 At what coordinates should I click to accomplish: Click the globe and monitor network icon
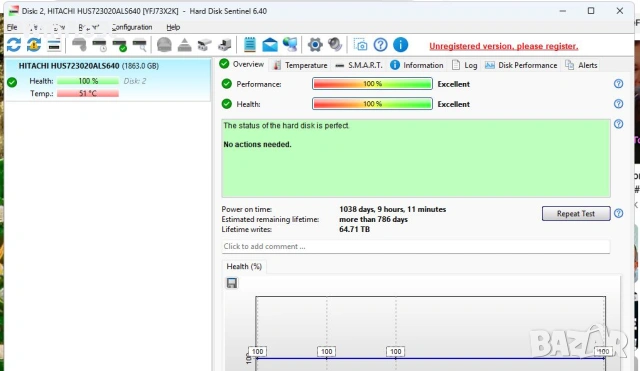point(290,44)
